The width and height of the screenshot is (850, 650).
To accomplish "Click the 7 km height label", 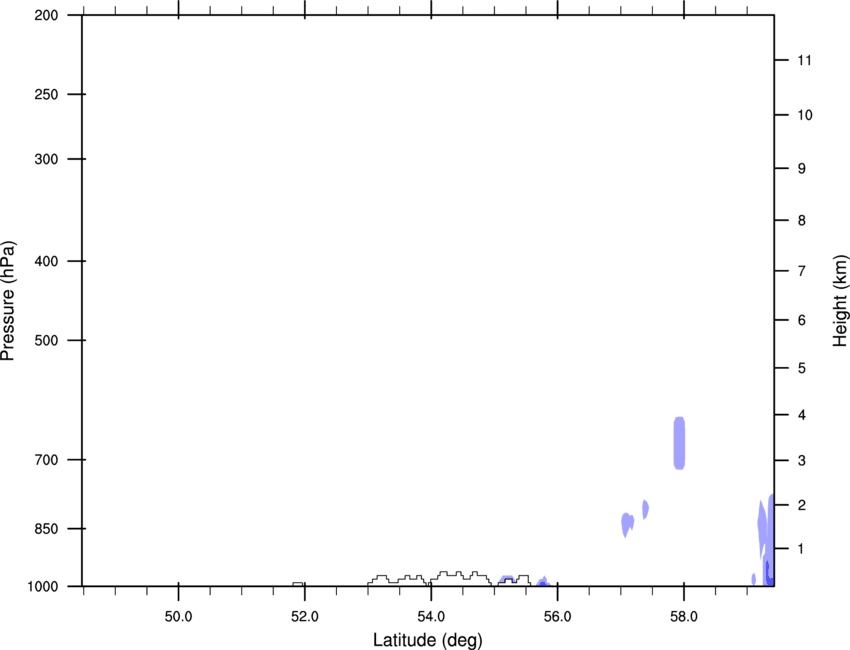I will pyautogui.click(x=801, y=271).
